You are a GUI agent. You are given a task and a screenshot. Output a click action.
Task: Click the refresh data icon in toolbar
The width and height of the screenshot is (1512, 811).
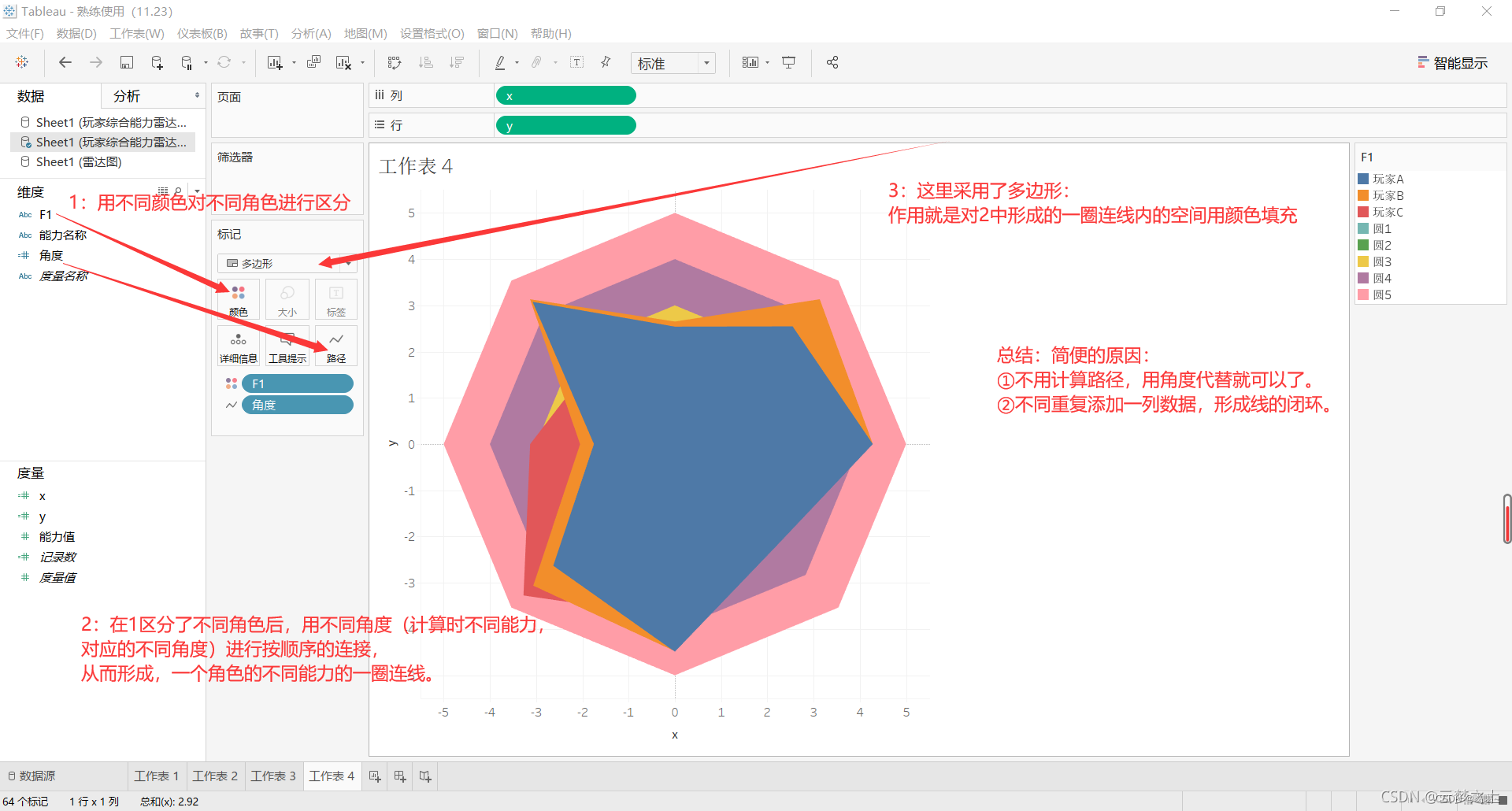tap(224, 62)
